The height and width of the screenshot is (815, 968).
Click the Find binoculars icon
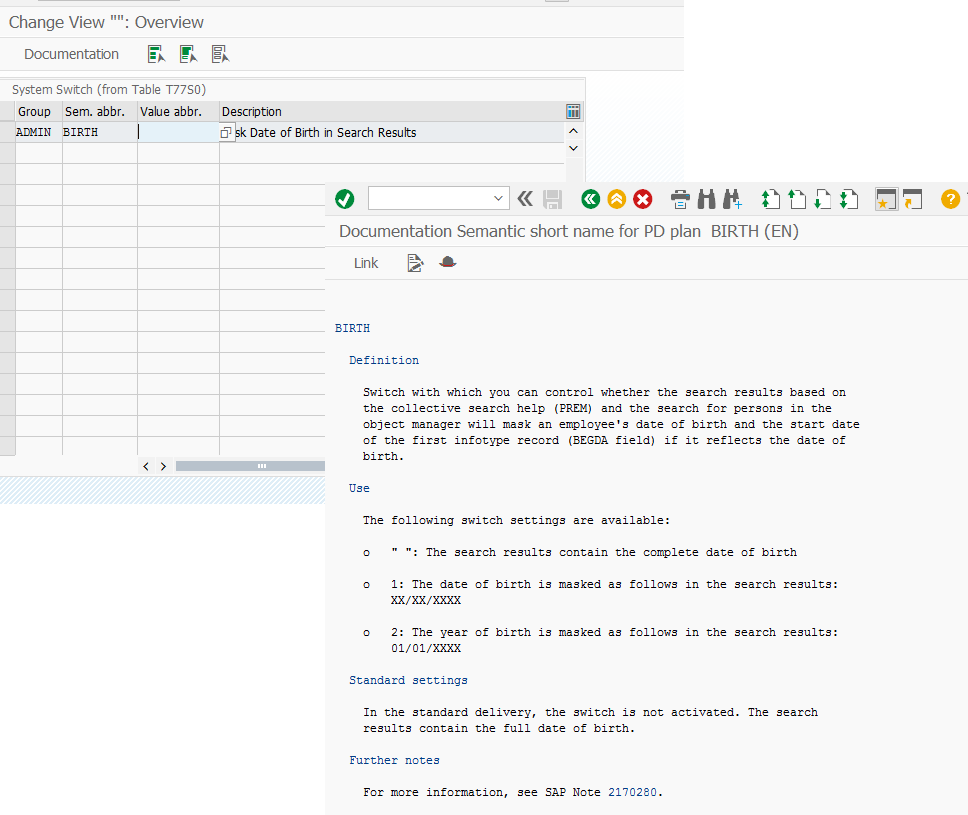[706, 199]
